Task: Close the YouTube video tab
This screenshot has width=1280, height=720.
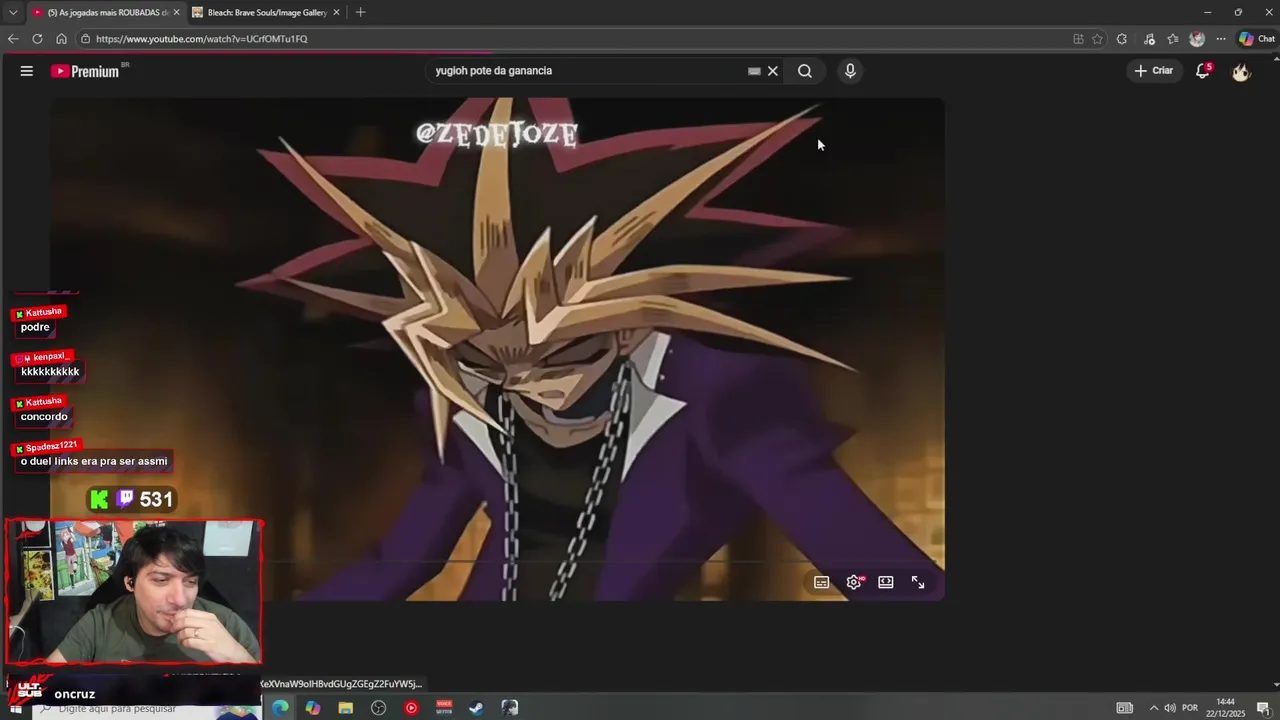Action: (176, 12)
